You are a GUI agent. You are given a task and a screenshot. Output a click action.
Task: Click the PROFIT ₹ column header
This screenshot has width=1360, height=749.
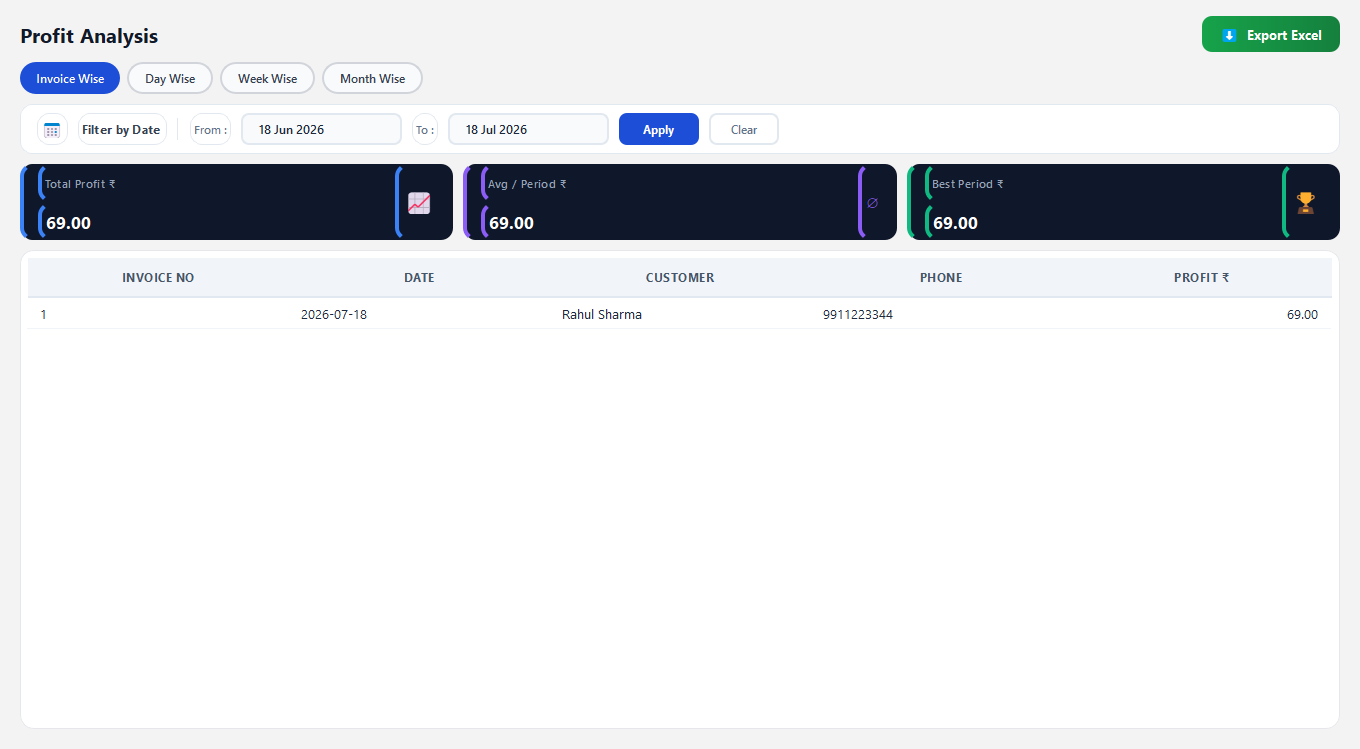(x=1202, y=278)
